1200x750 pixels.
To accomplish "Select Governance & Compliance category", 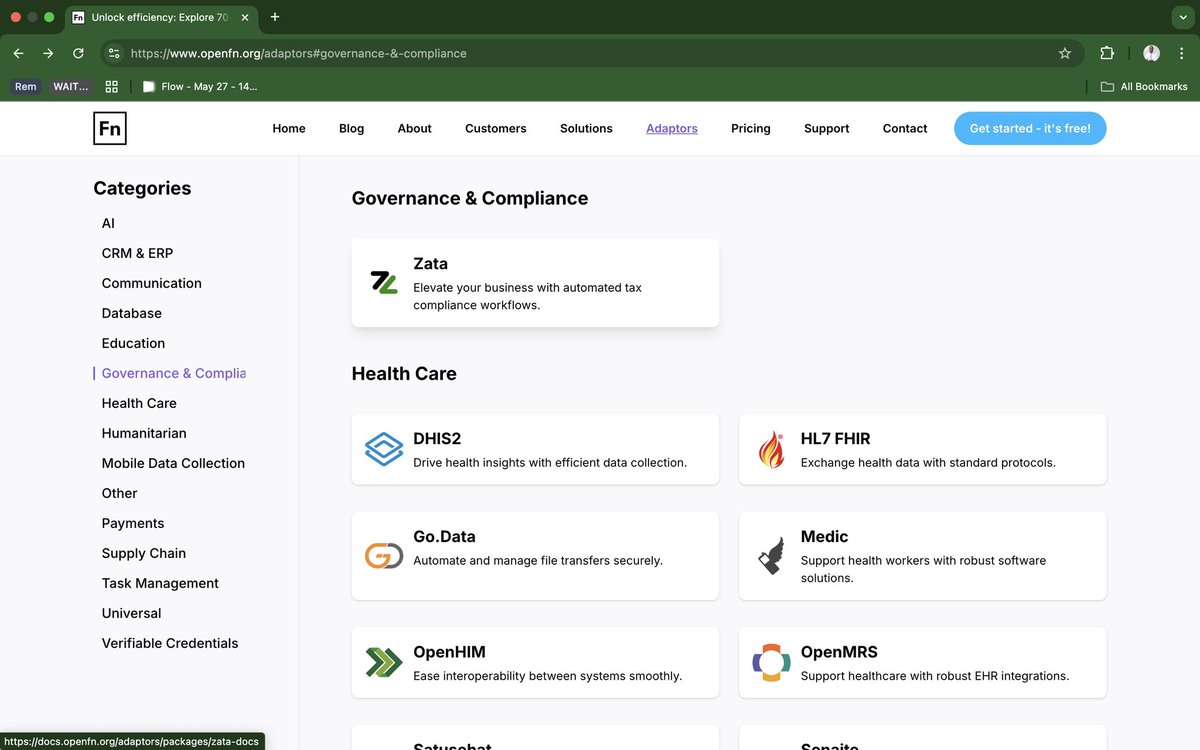I will [173, 373].
